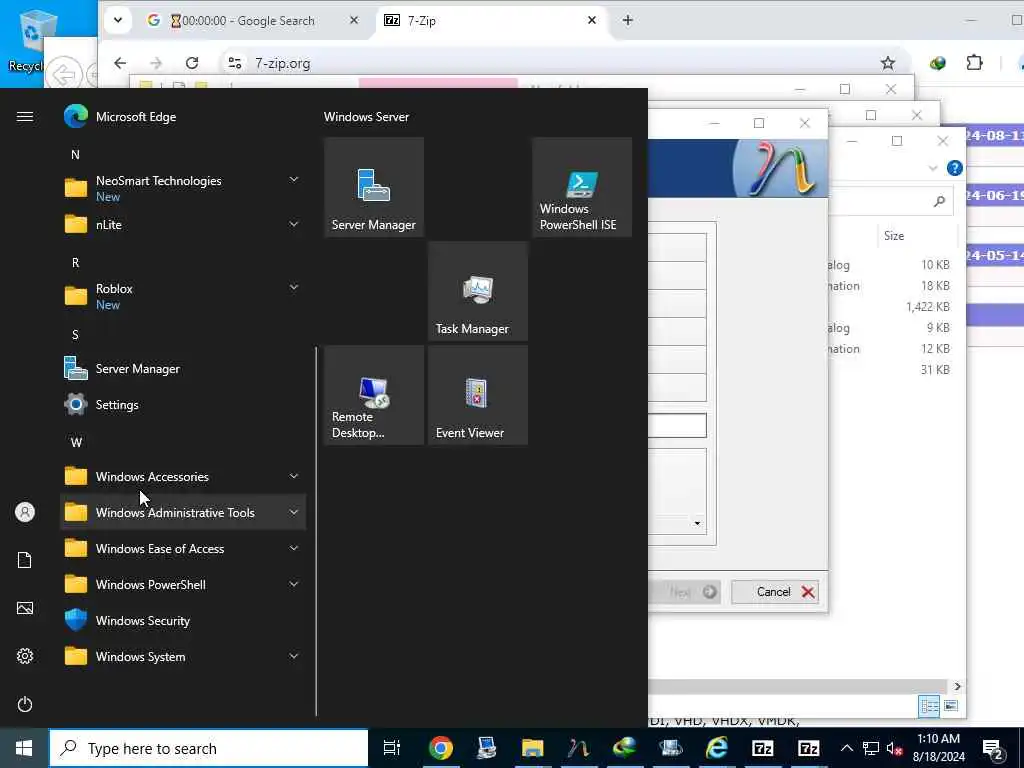Open the Internet Download Manager taskbar icon
The image size is (1024, 768).
click(624, 748)
